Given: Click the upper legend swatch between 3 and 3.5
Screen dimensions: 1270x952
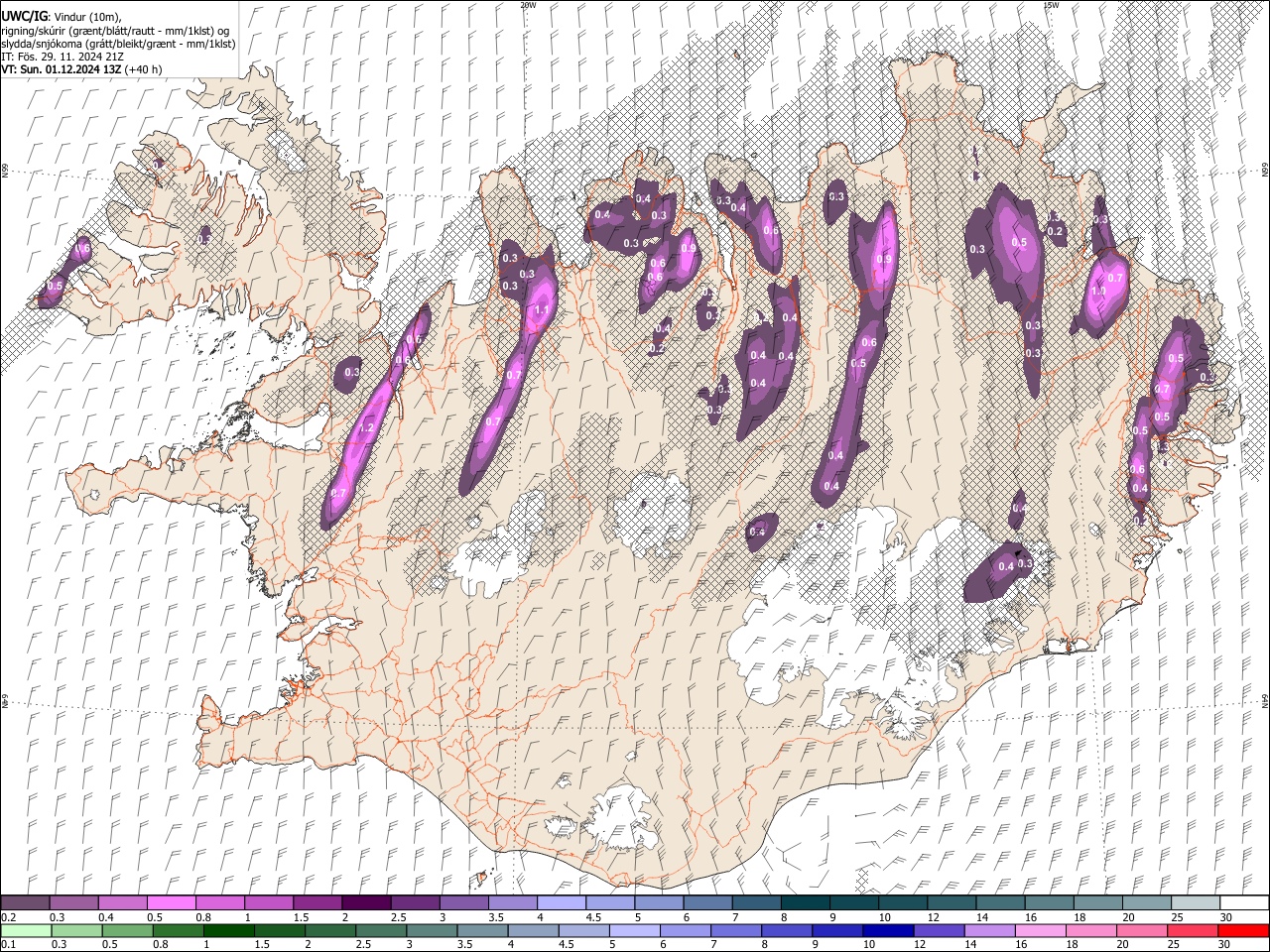Looking at the screenshot, I should pos(464,902).
